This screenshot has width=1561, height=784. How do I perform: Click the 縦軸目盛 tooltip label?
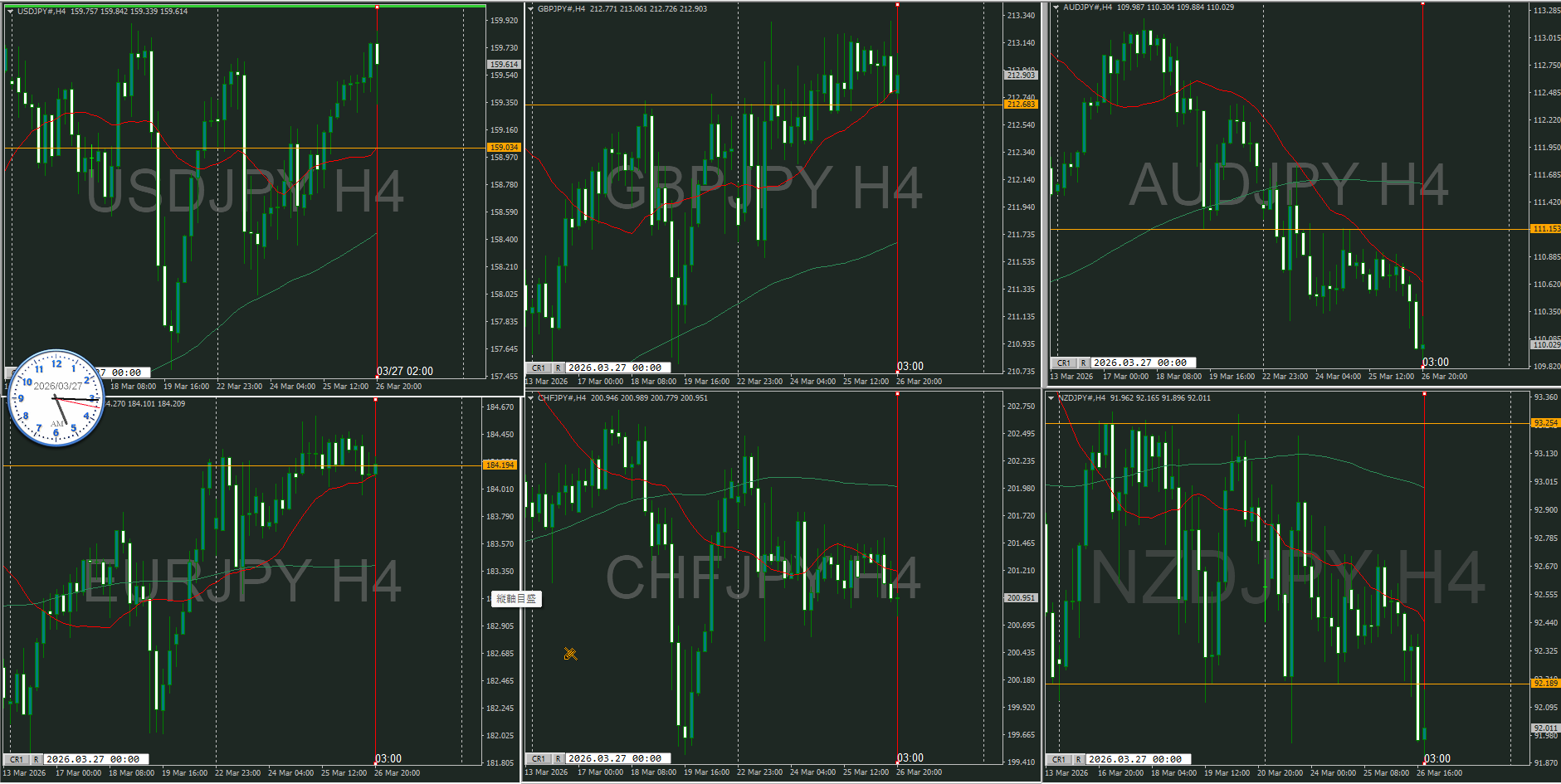point(516,598)
